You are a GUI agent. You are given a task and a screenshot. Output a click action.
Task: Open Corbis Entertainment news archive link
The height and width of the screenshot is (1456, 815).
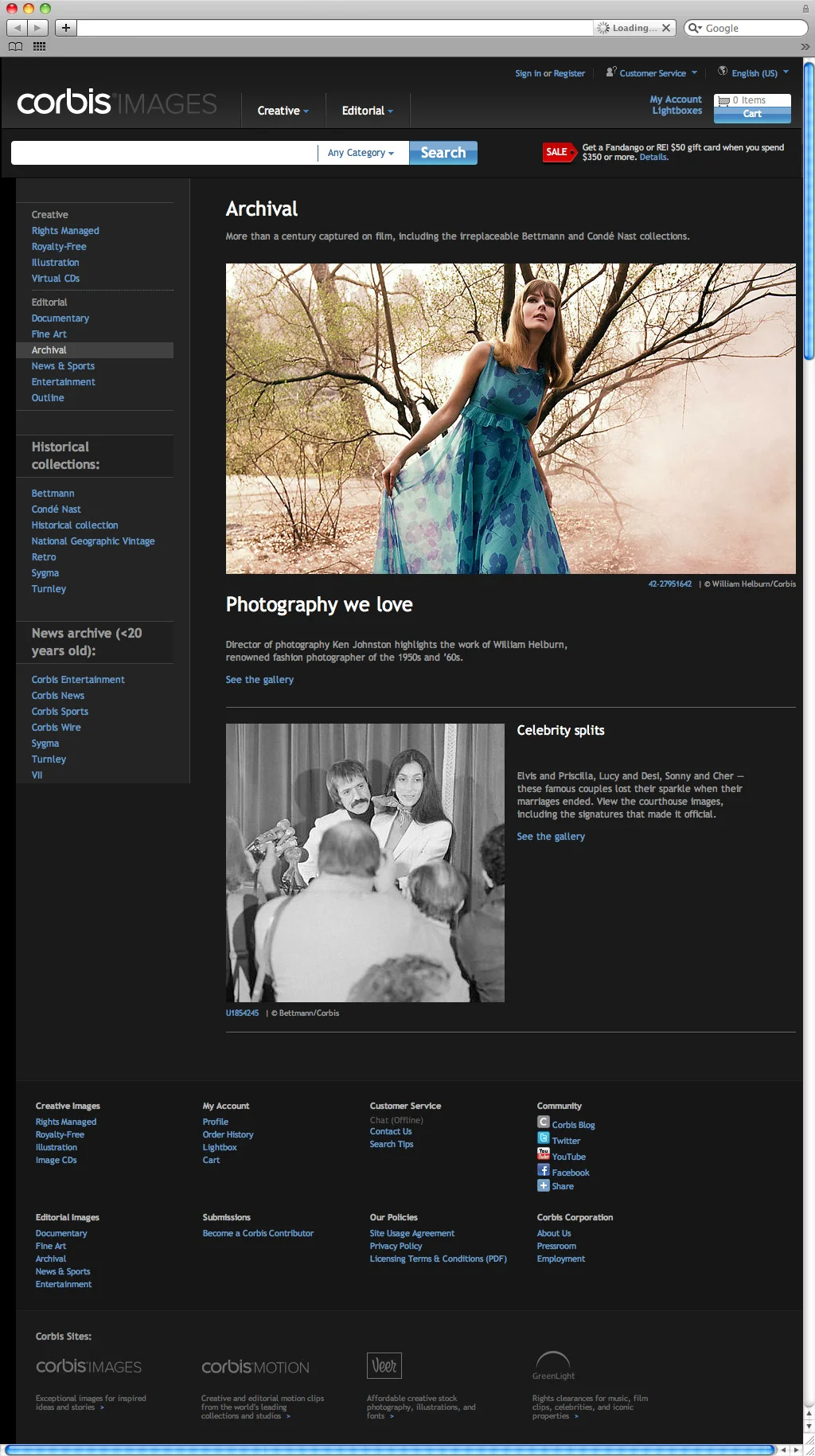[78, 680]
